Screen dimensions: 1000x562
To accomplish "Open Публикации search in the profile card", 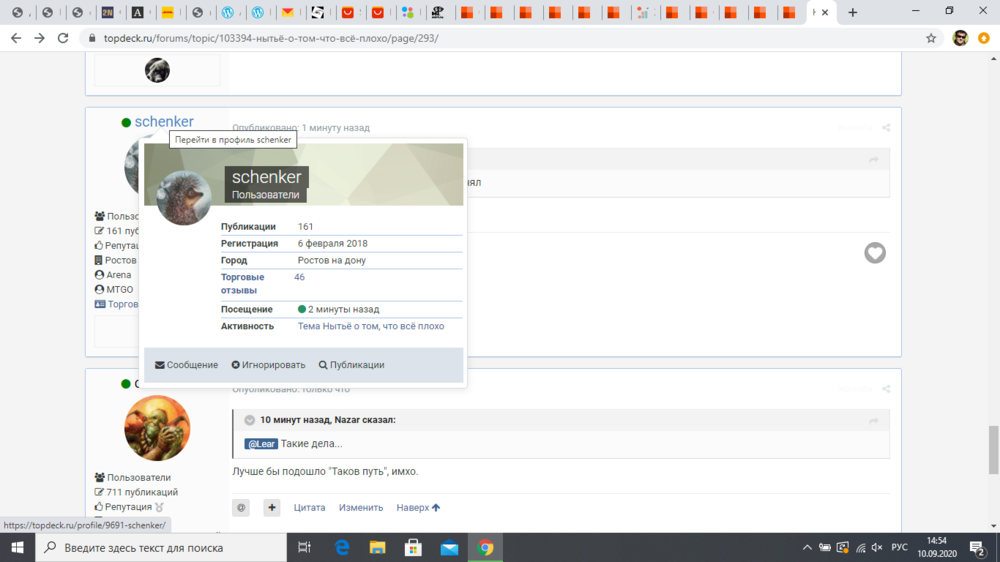I will pyautogui.click(x=351, y=365).
